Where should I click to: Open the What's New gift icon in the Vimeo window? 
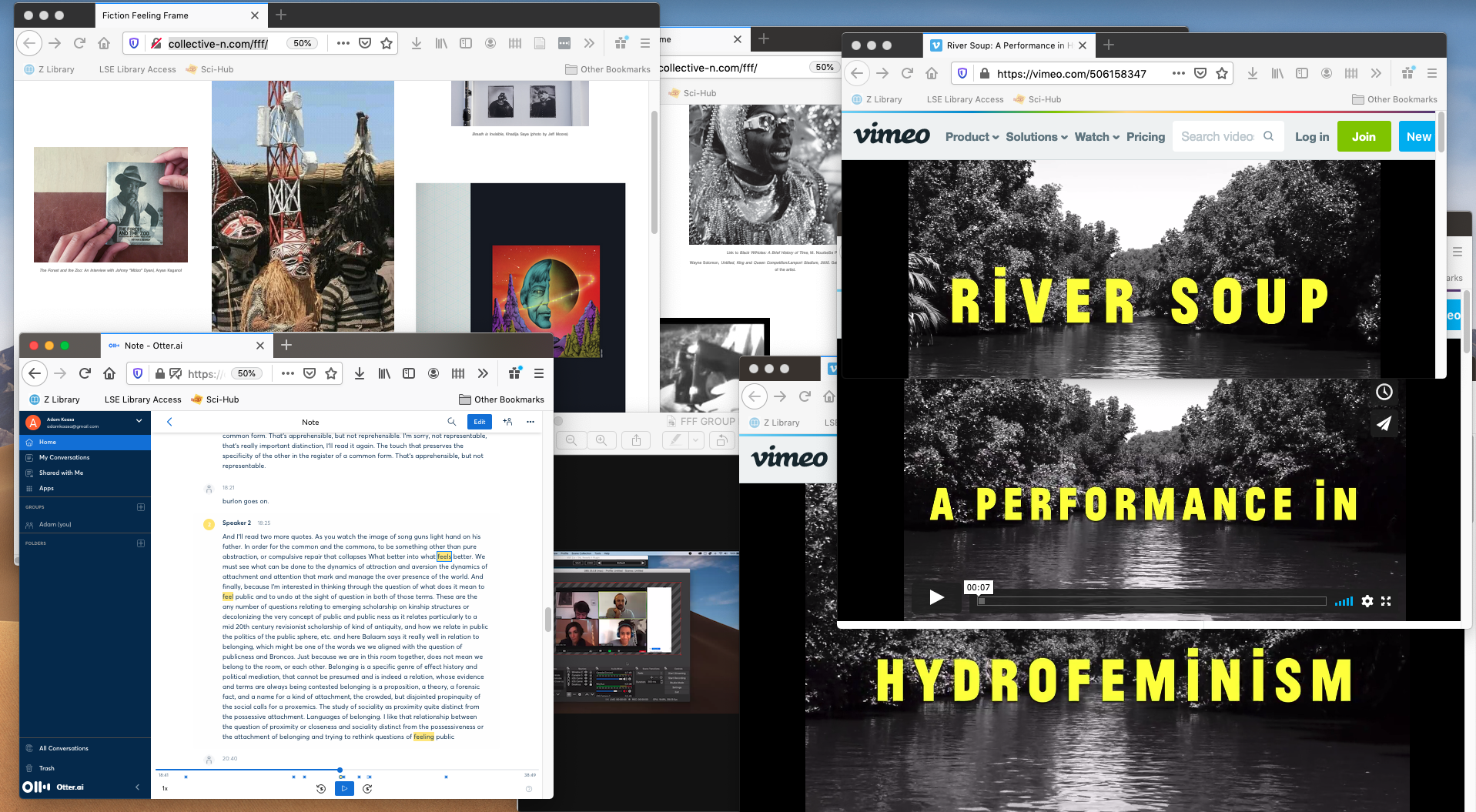[x=1408, y=72]
